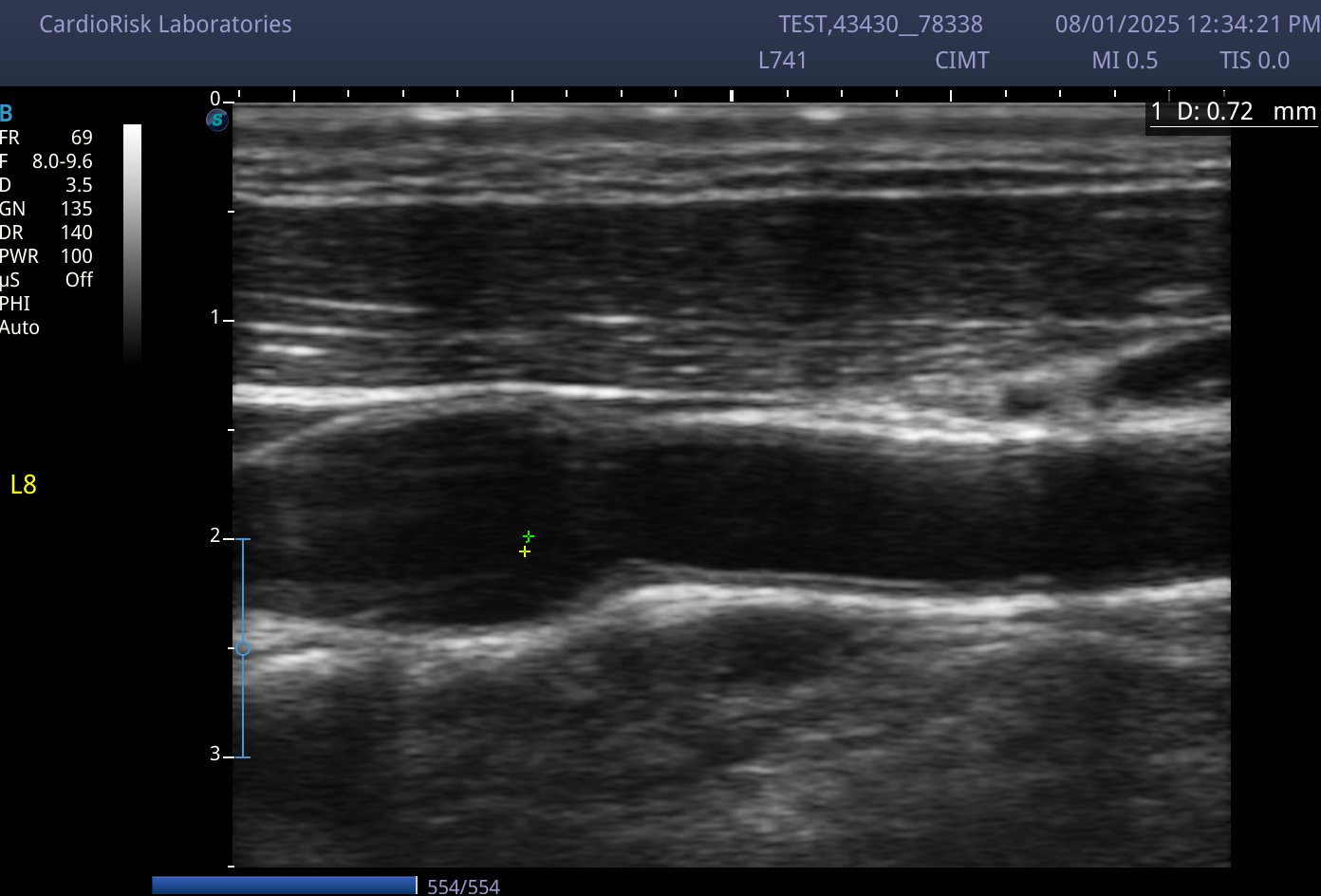Click the blue cine loop progress bar
Image resolution: width=1321 pixels, height=896 pixels.
click(x=284, y=886)
